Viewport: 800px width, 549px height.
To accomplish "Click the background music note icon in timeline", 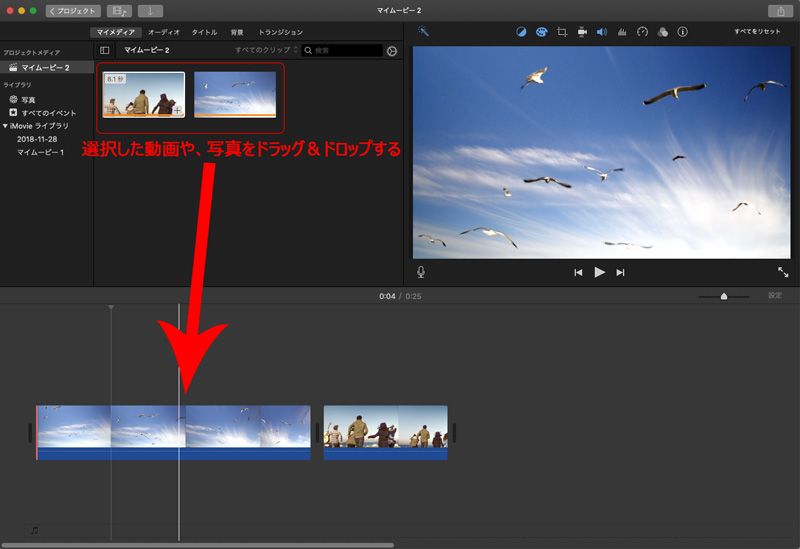I will click(34, 531).
